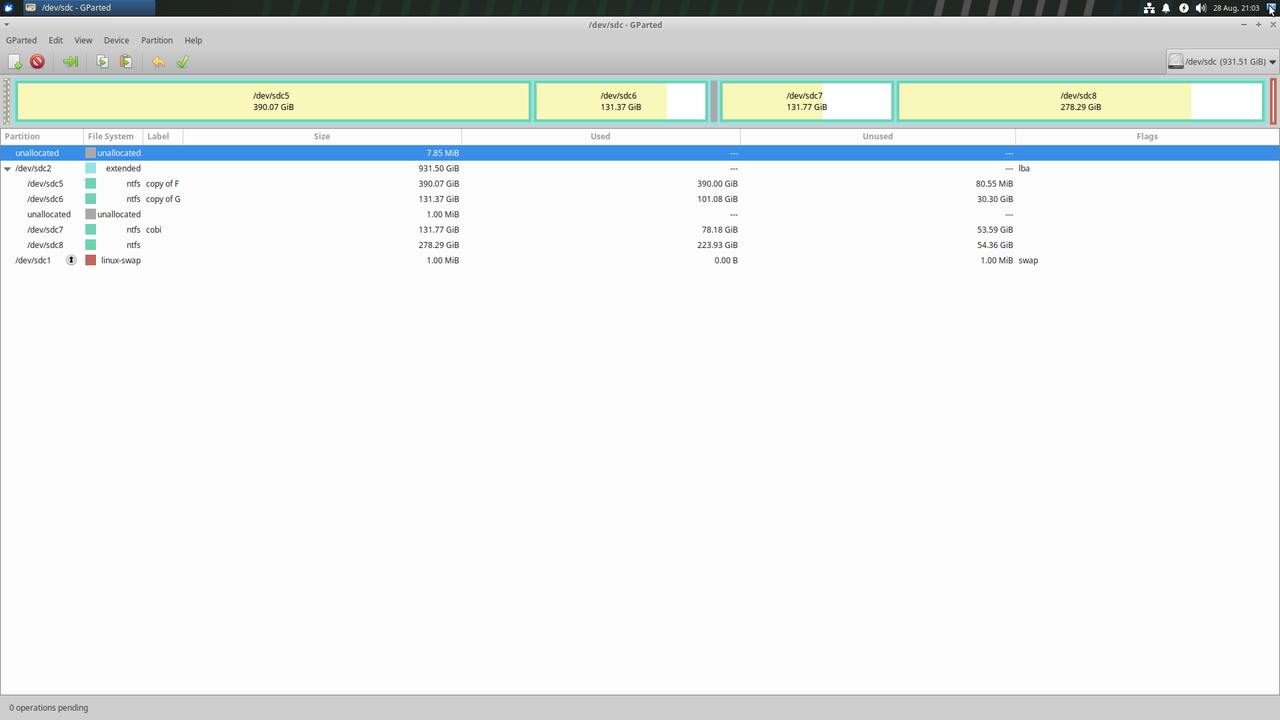The height and width of the screenshot is (720, 1280).
Task: Click the Resize/Move partition toolbar icon
Action: pos(70,62)
